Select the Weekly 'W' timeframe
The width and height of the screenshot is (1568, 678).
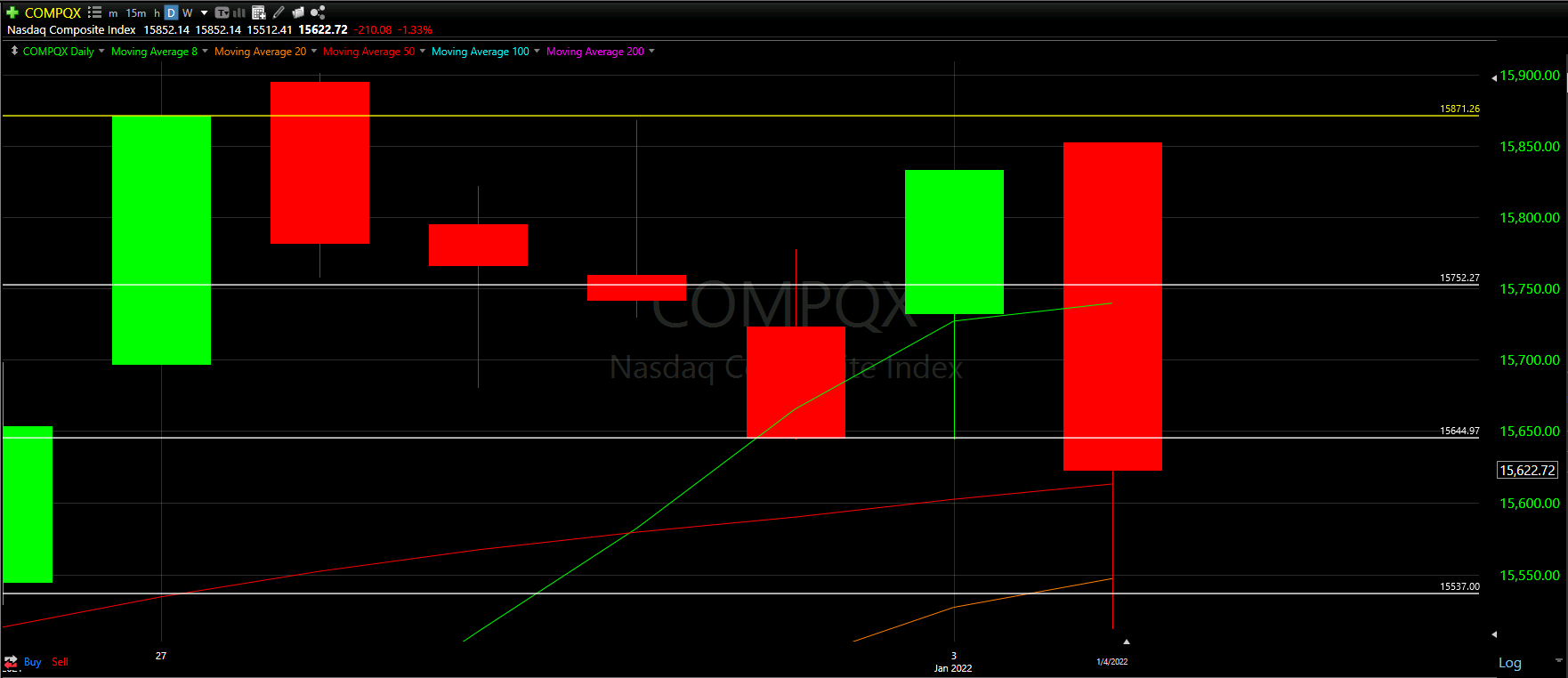click(187, 13)
